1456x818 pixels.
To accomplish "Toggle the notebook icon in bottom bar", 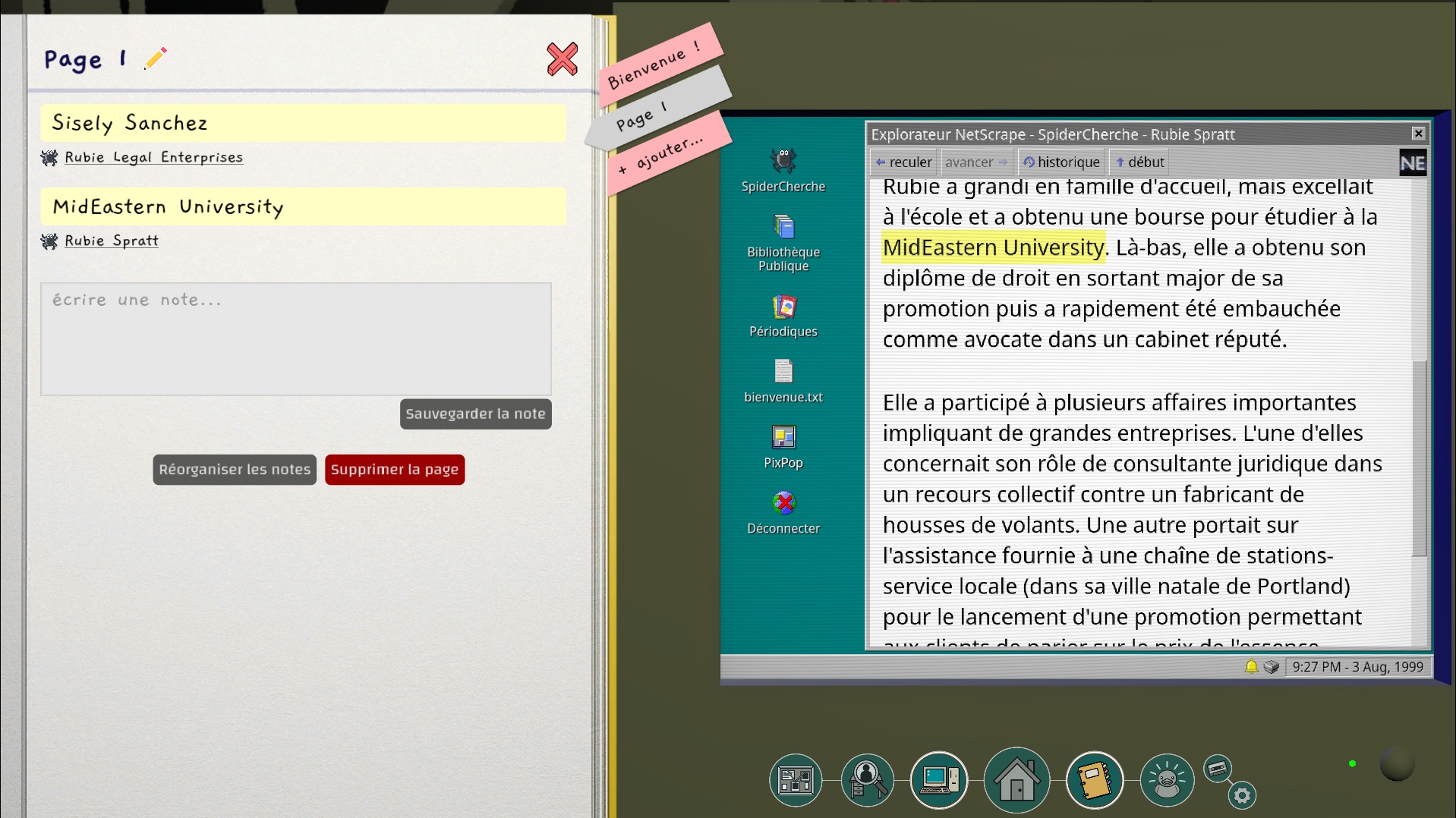I will pos(1094,780).
